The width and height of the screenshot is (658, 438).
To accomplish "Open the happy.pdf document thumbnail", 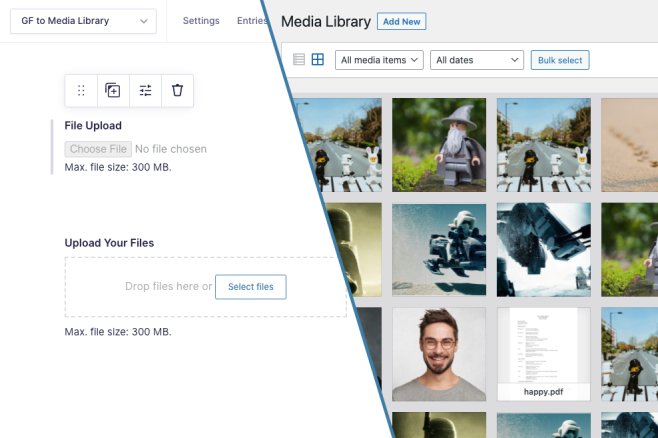I will pyautogui.click(x=544, y=354).
